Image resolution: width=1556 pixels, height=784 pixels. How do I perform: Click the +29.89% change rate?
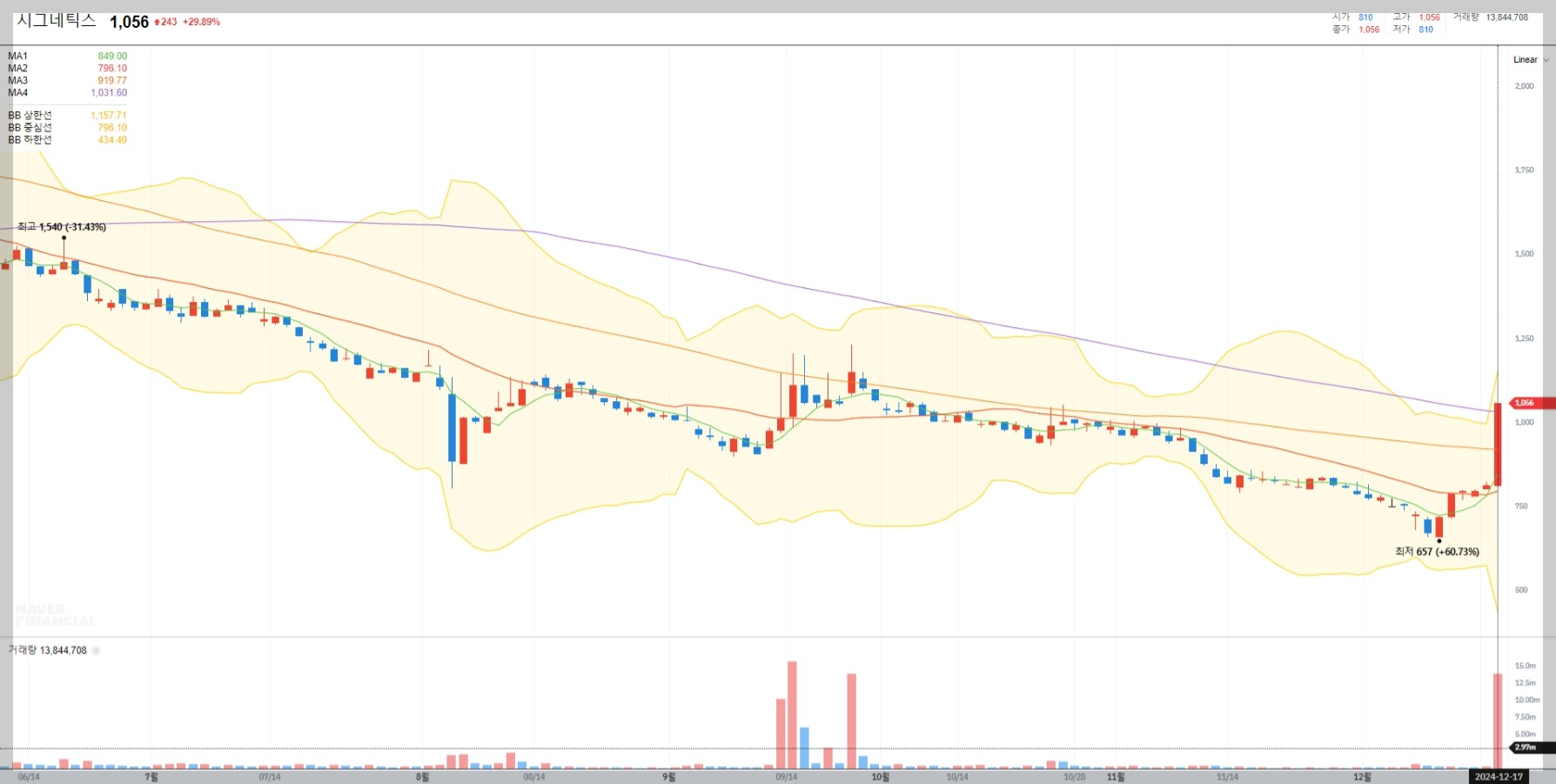pyautogui.click(x=201, y=22)
